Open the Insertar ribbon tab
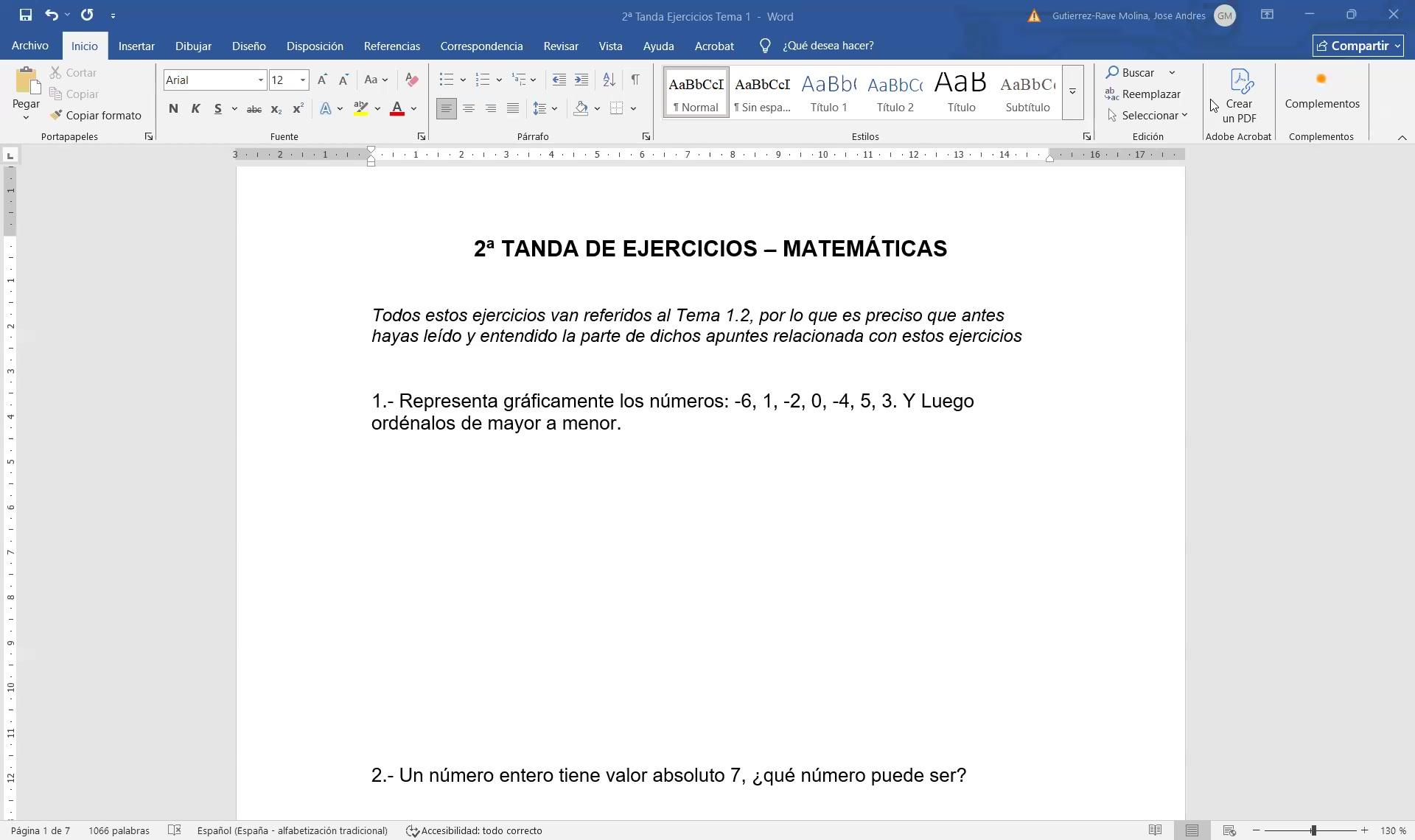Viewport: 1415px width, 840px height. (x=136, y=46)
